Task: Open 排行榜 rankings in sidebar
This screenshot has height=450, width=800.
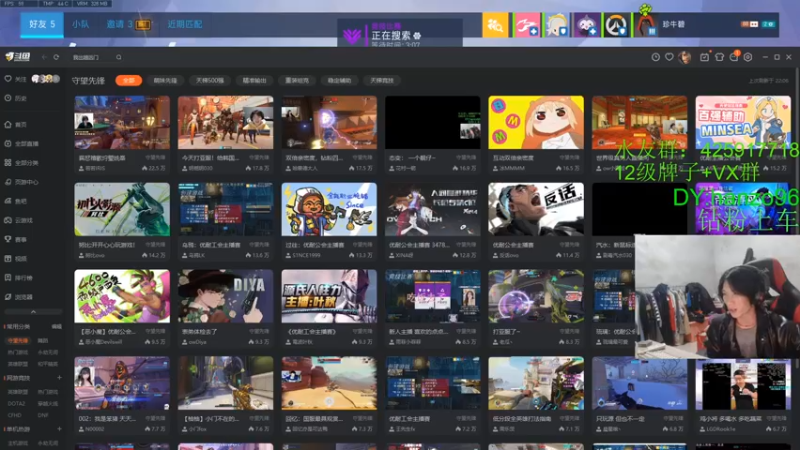Action: (x=18, y=278)
